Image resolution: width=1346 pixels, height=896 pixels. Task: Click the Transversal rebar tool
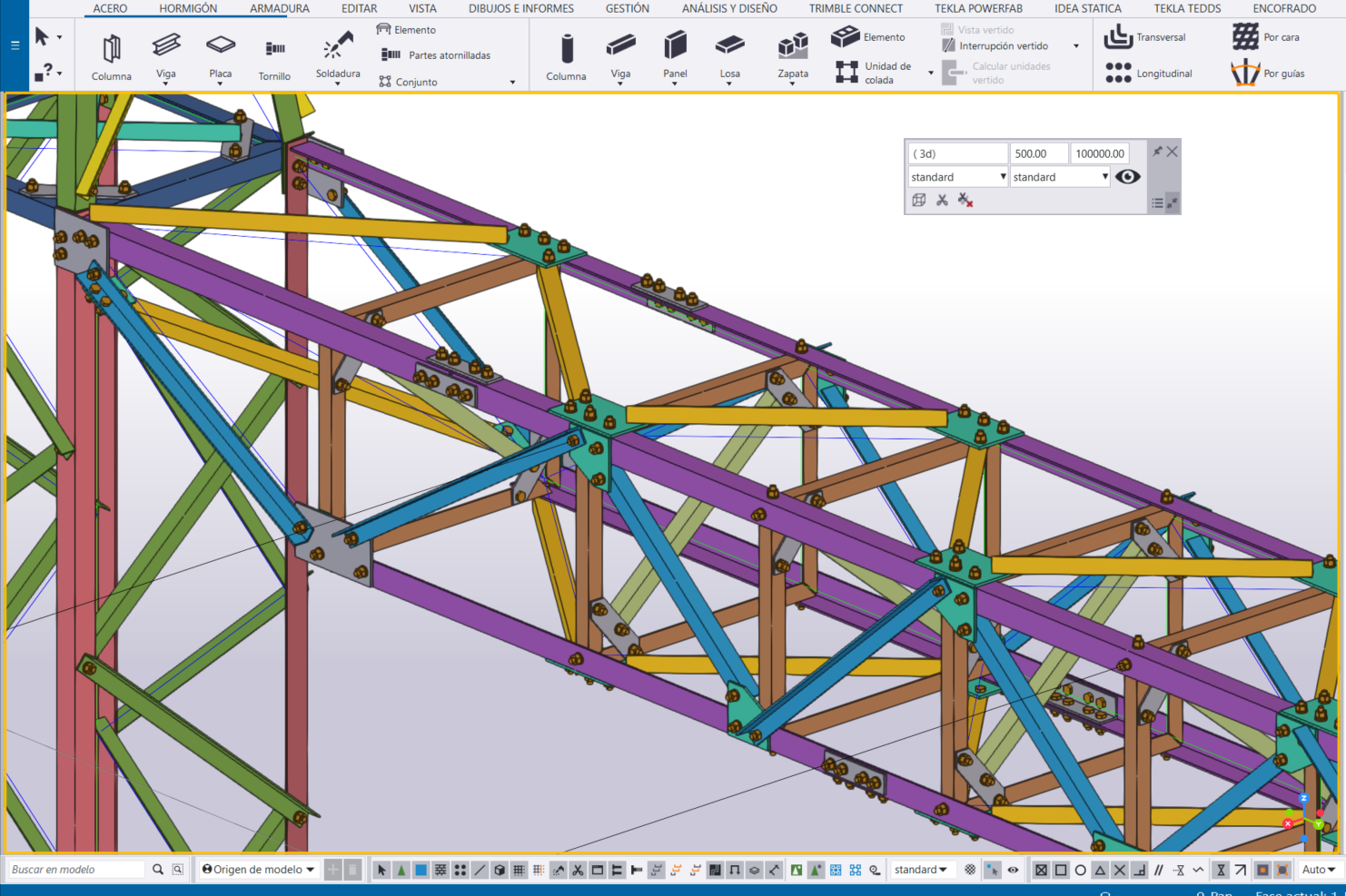[1145, 37]
